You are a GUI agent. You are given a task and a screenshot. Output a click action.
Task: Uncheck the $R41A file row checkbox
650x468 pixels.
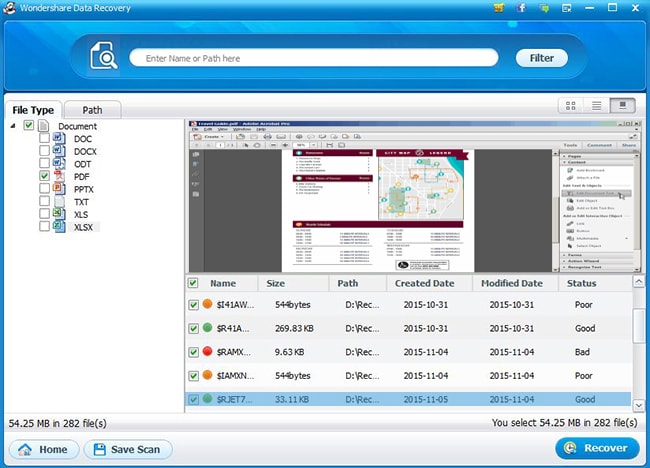point(194,329)
